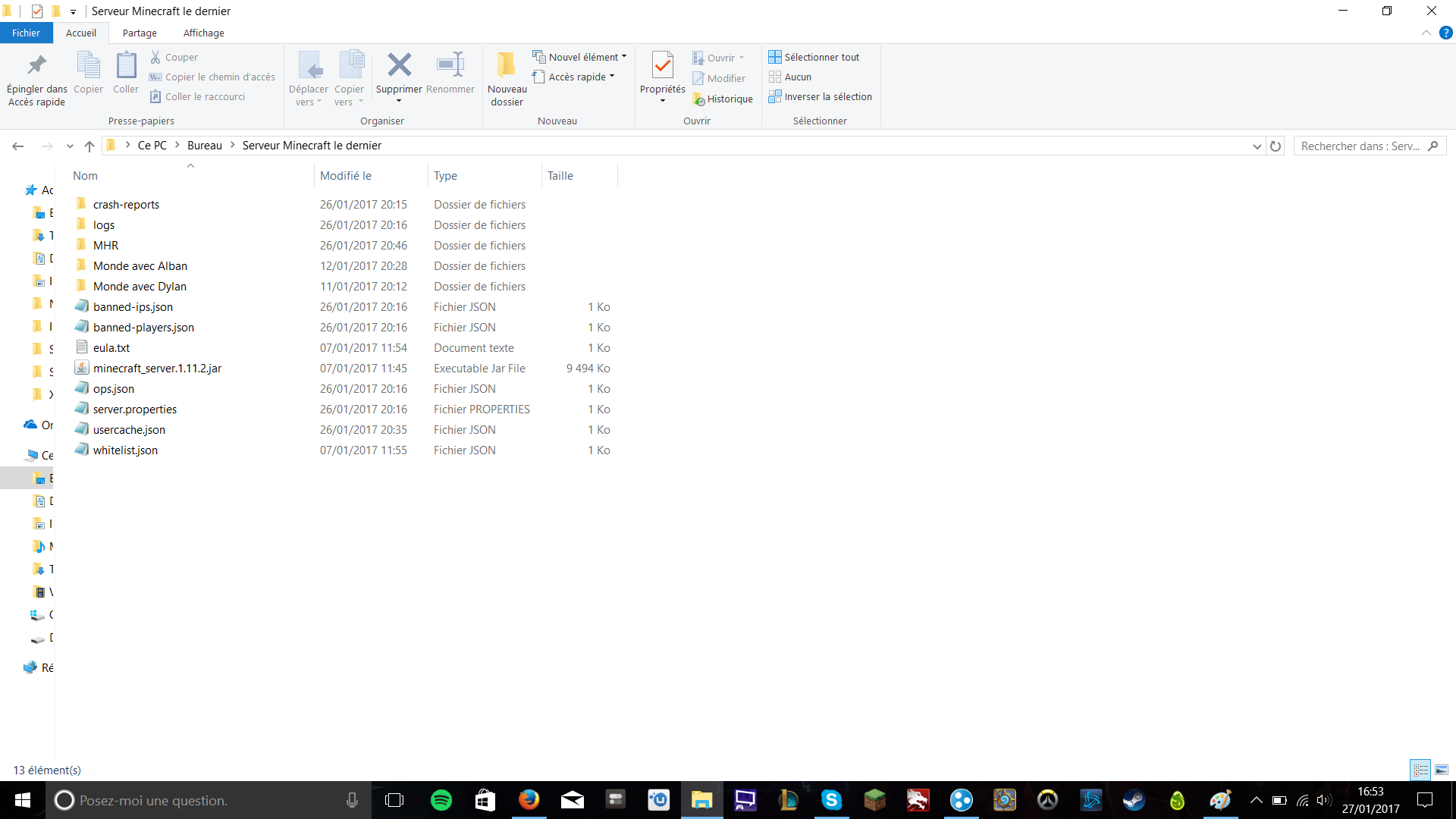Select the logs folder
1456x819 pixels.
(x=104, y=224)
